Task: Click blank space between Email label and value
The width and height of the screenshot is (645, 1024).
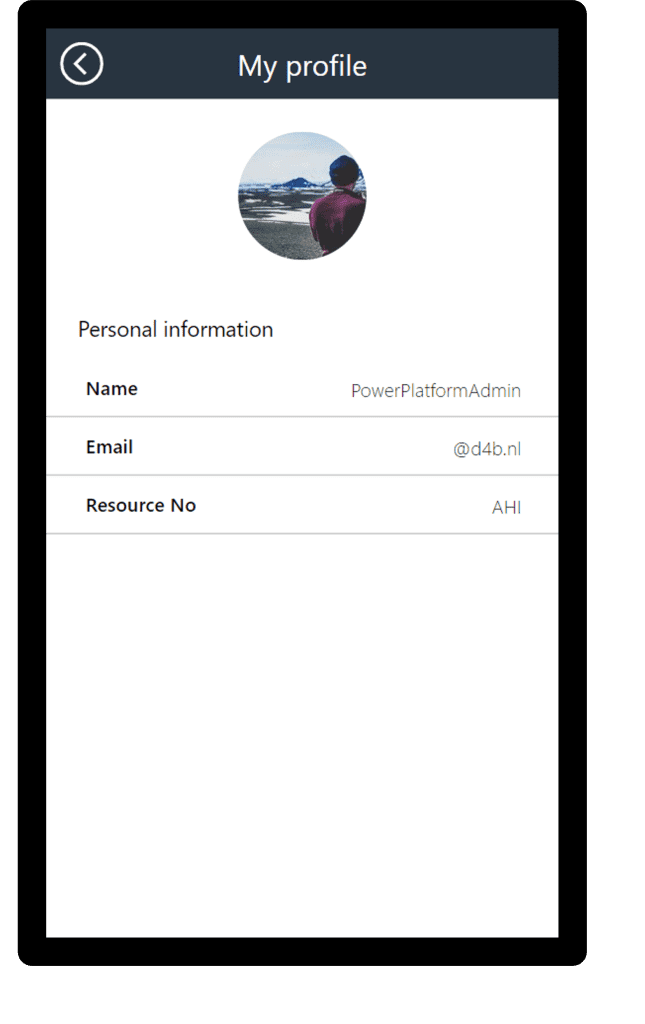Action: 290,447
